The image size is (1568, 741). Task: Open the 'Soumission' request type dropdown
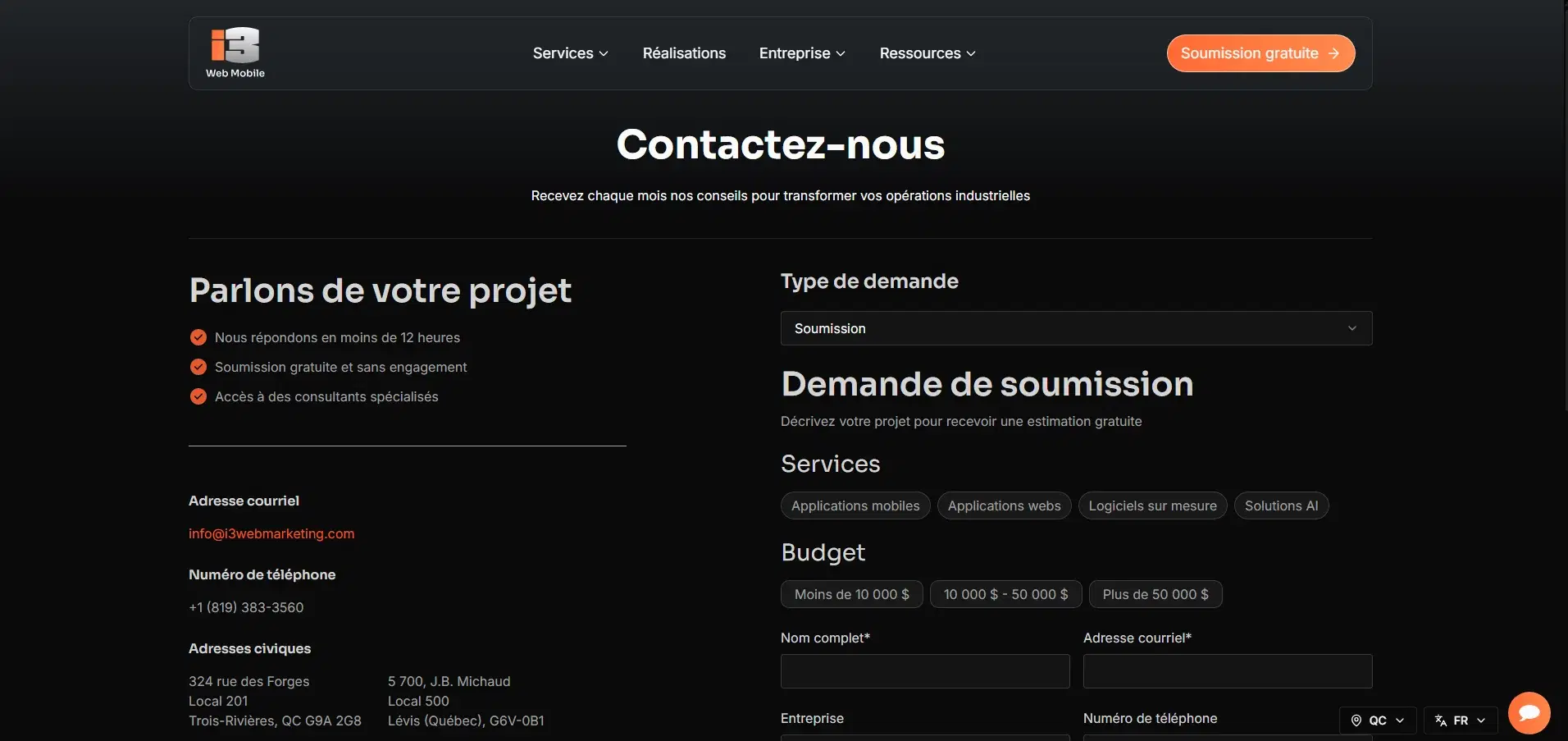(x=1075, y=327)
